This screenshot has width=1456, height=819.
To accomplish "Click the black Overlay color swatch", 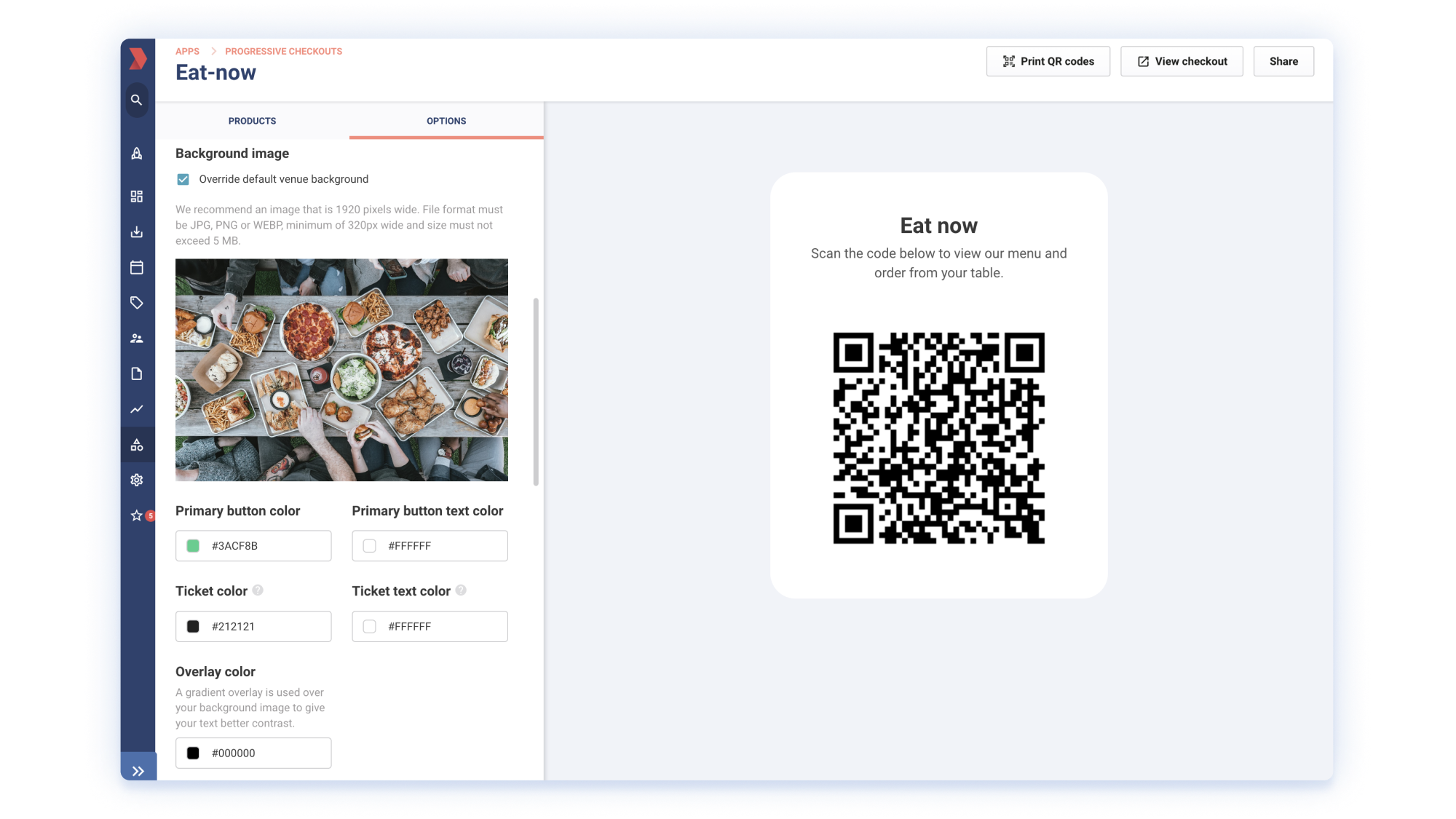I will 193,753.
